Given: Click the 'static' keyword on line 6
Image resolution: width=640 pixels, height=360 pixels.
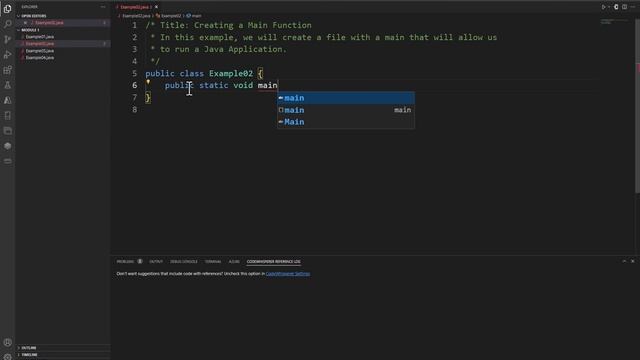Looking at the screenshot, I should [213, 85].
